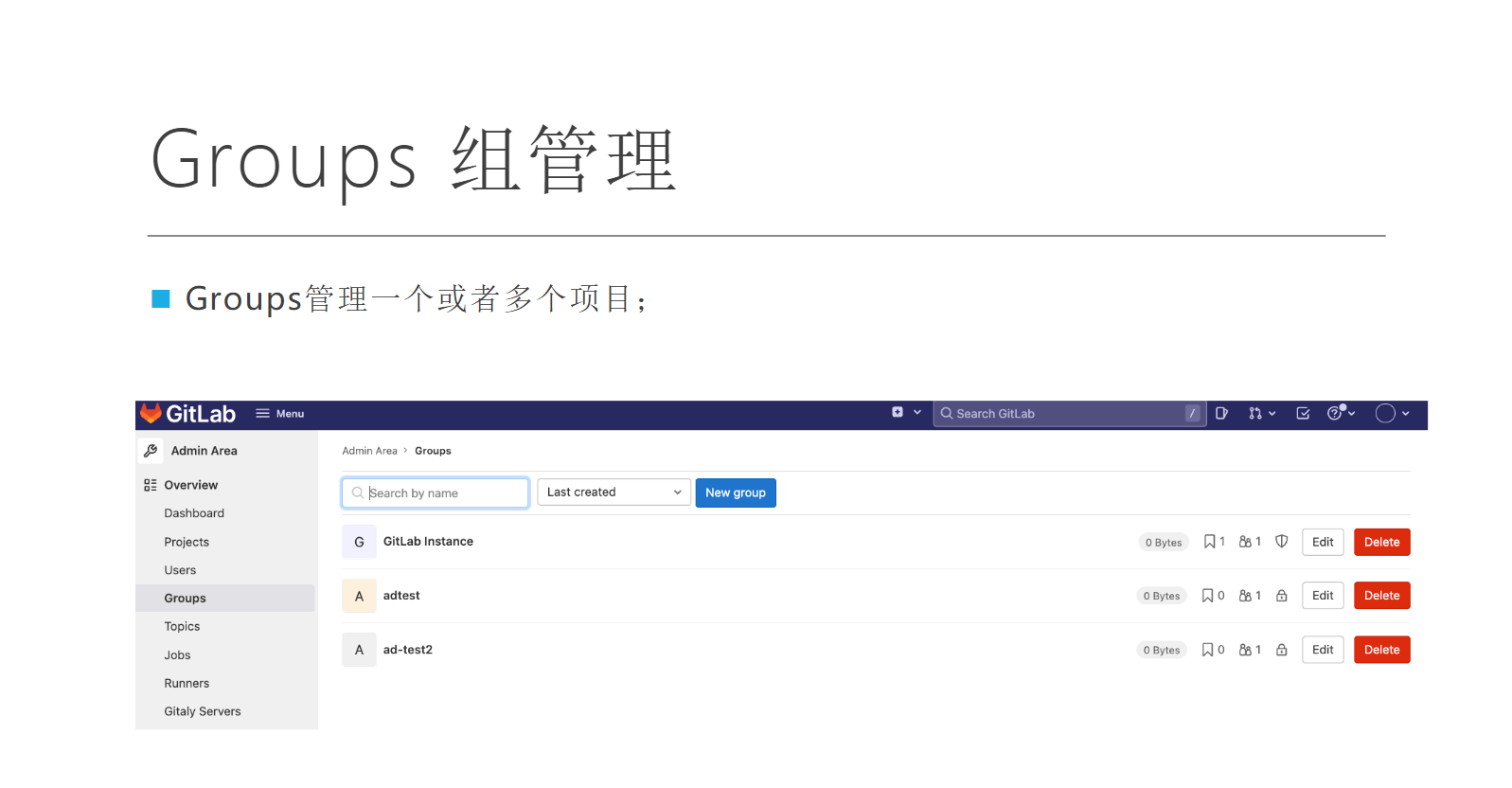Image resolution: width=1512 pixels, height=788 pixels.
Task: Expand the help menu chevron
Action: [1352, 413]
